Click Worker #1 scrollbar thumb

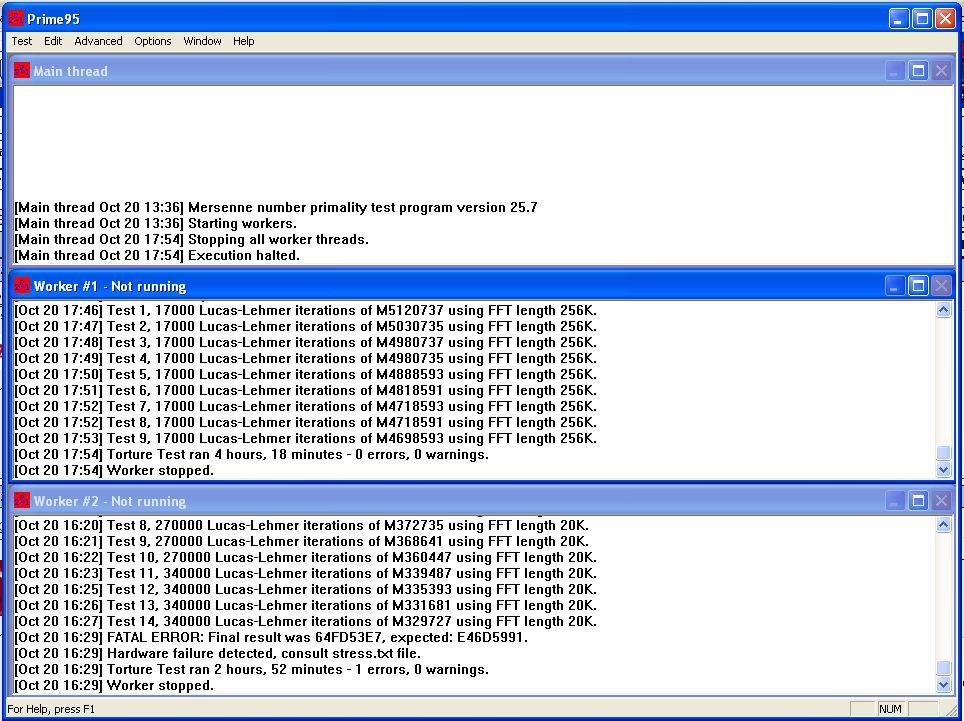point(944,454)
